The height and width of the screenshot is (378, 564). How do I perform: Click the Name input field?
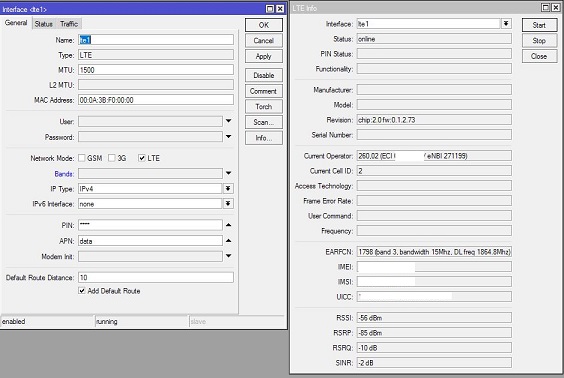point(156,40)
